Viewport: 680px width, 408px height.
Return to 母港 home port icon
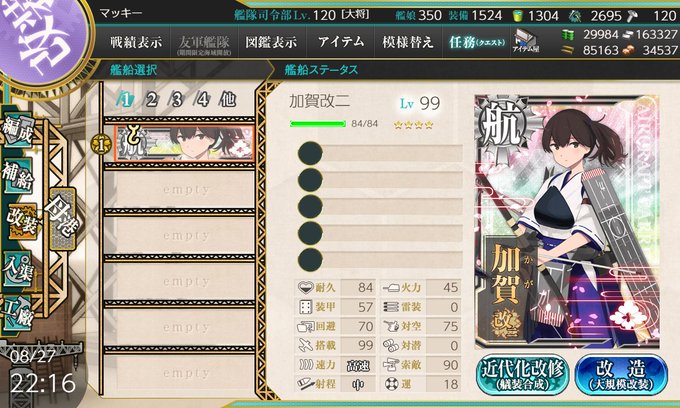63,218
